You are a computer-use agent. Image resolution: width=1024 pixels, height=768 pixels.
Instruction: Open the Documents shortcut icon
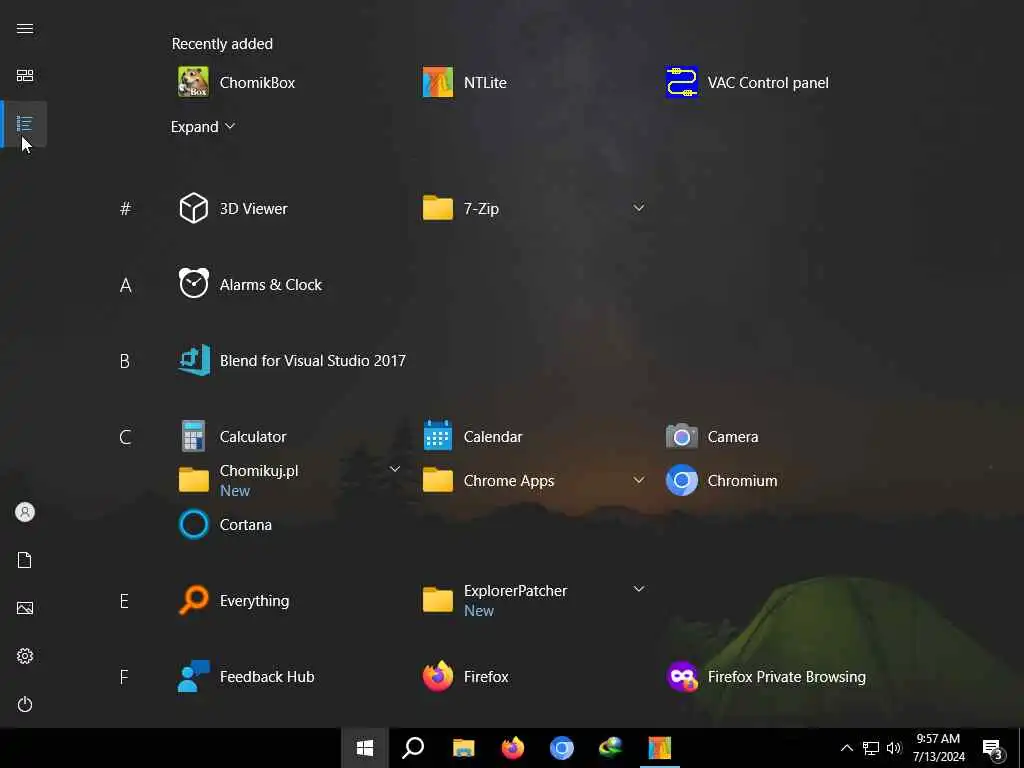25,560
